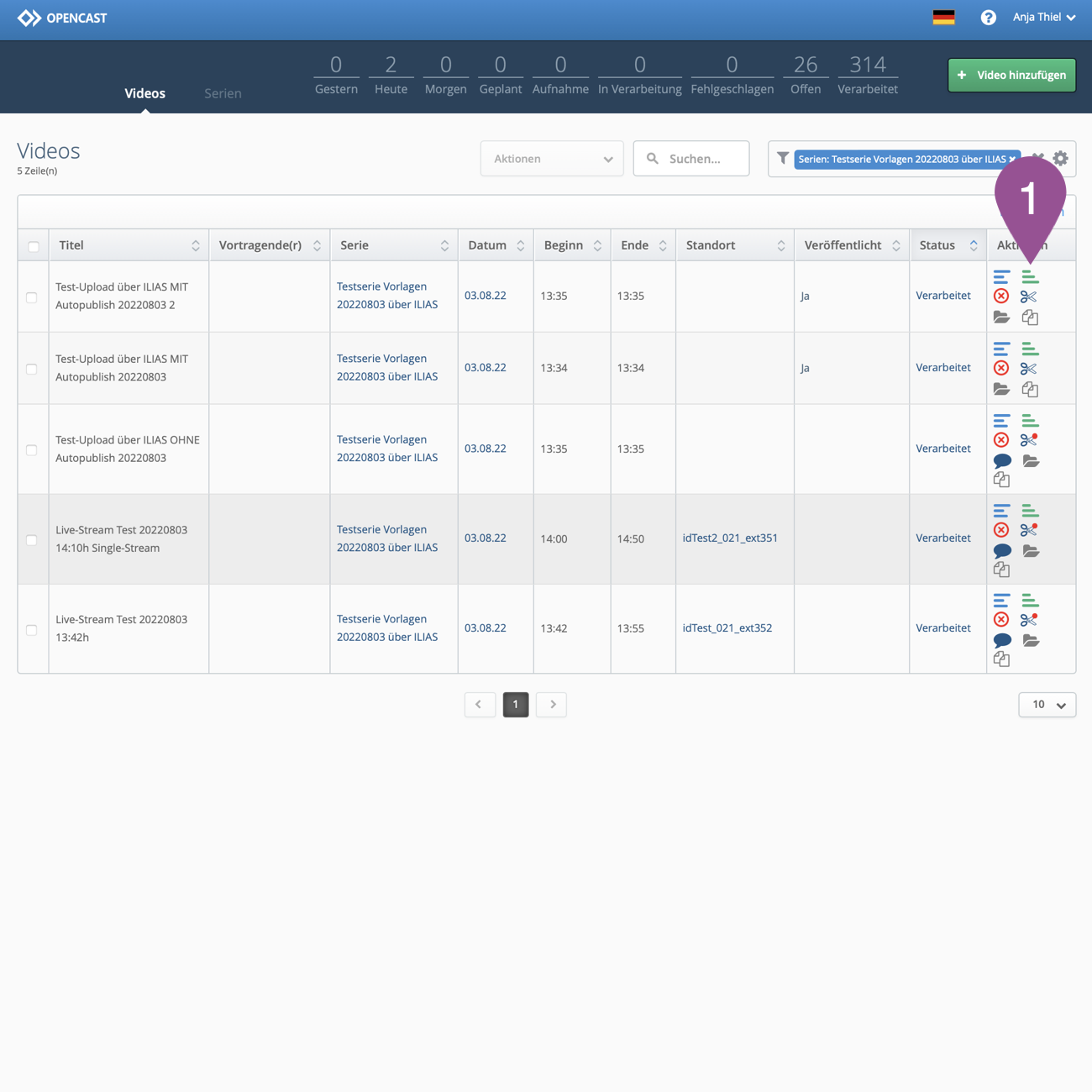The image size is (1092, 1092).
Task: Open assets folder icon for the second row
Action: [1001, 389]
